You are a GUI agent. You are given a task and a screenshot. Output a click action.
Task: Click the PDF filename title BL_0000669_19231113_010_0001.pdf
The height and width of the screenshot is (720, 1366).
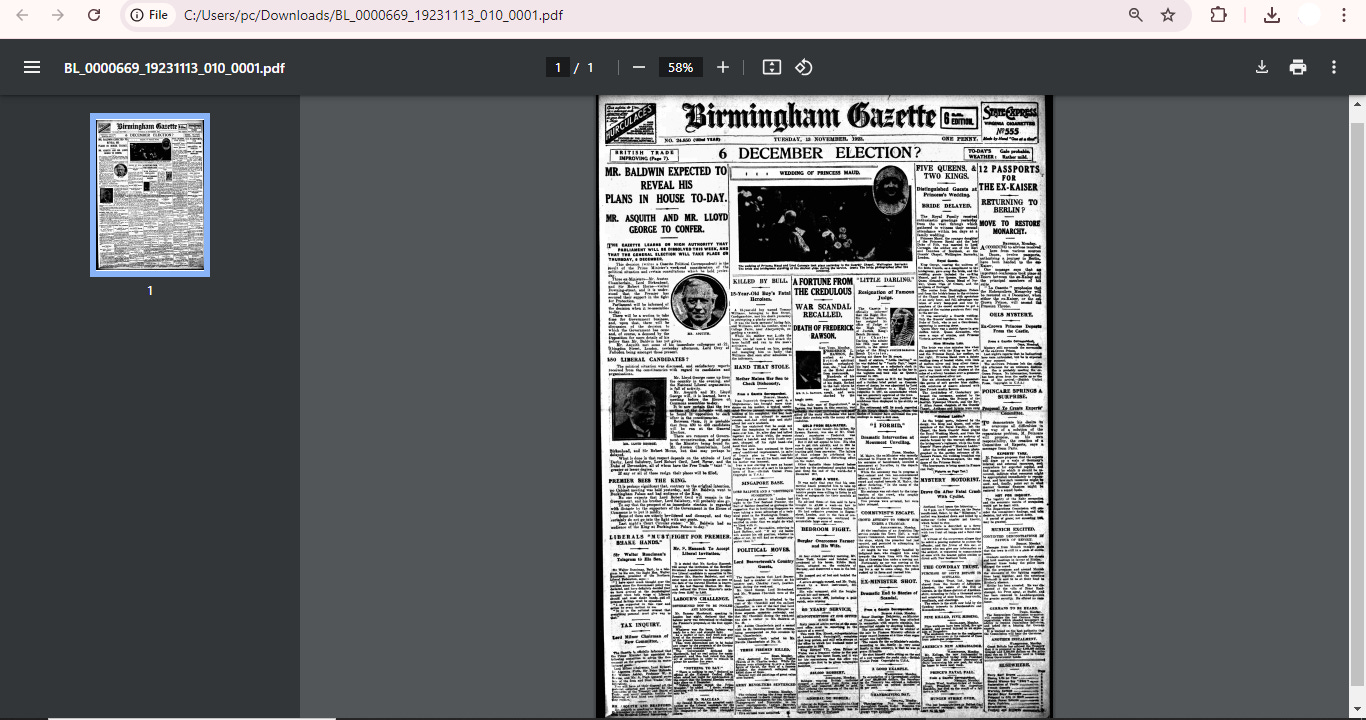click(174, 68)
